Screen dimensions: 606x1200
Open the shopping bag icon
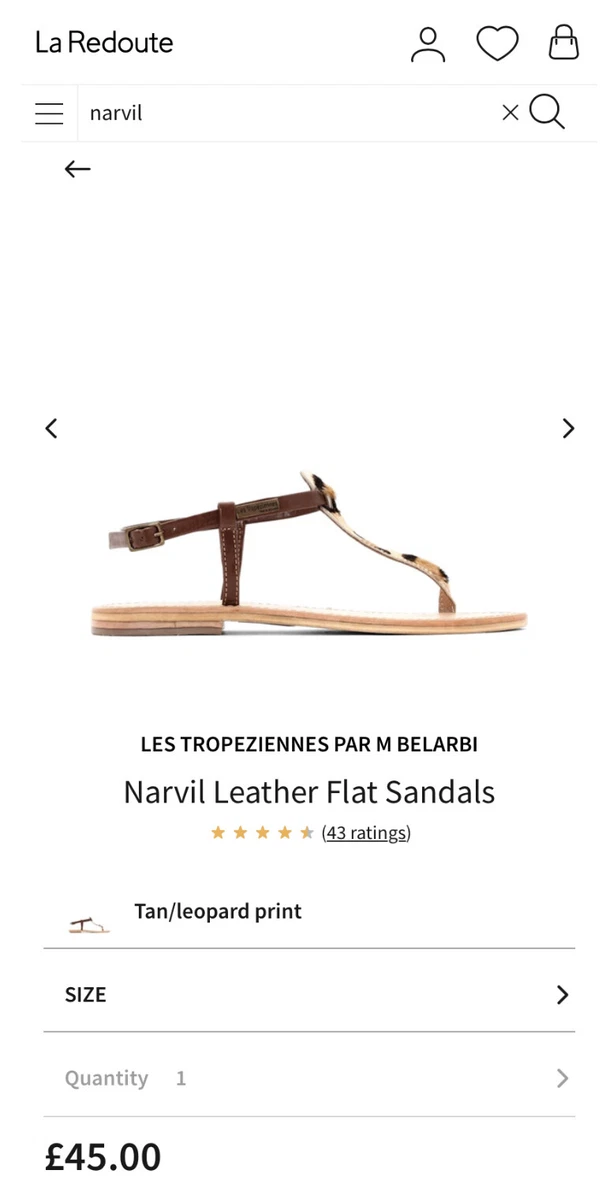pyautogui.click(x=564, y=43)
